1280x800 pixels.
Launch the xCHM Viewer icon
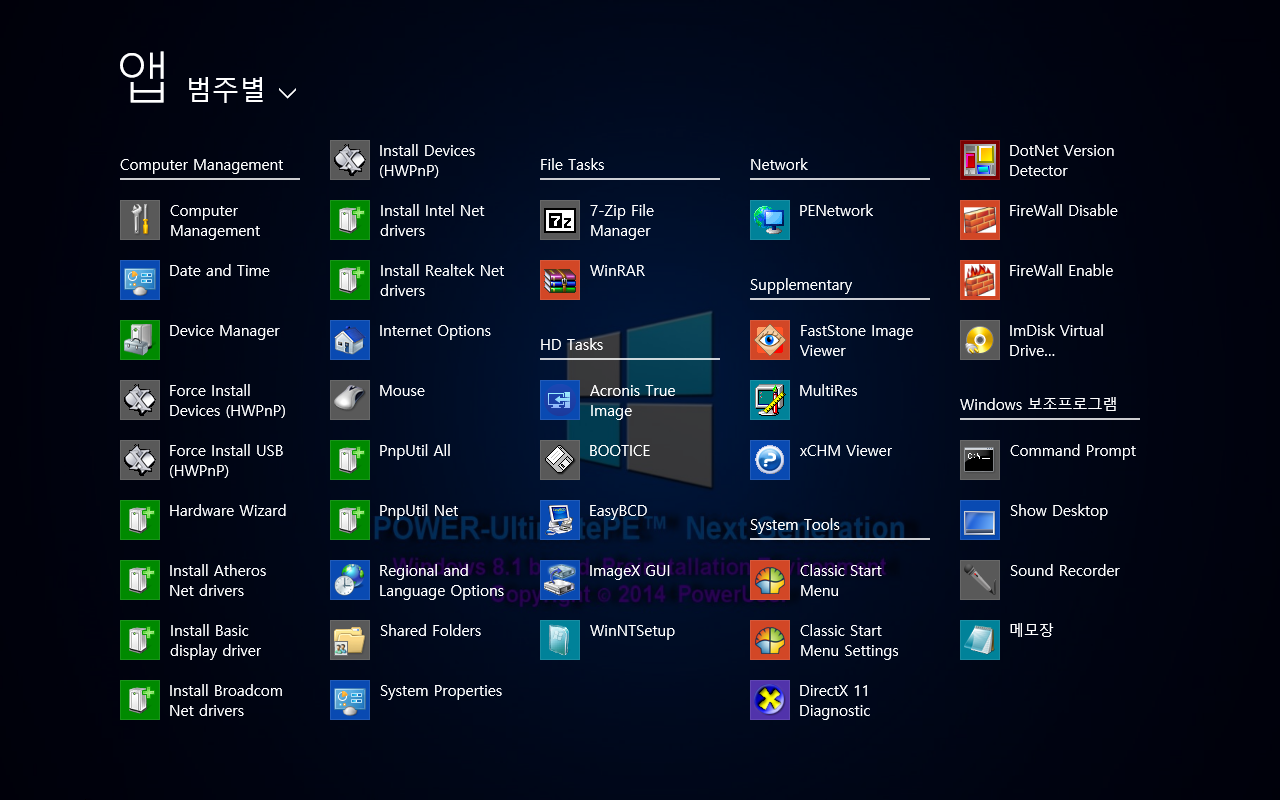[770, 460]
